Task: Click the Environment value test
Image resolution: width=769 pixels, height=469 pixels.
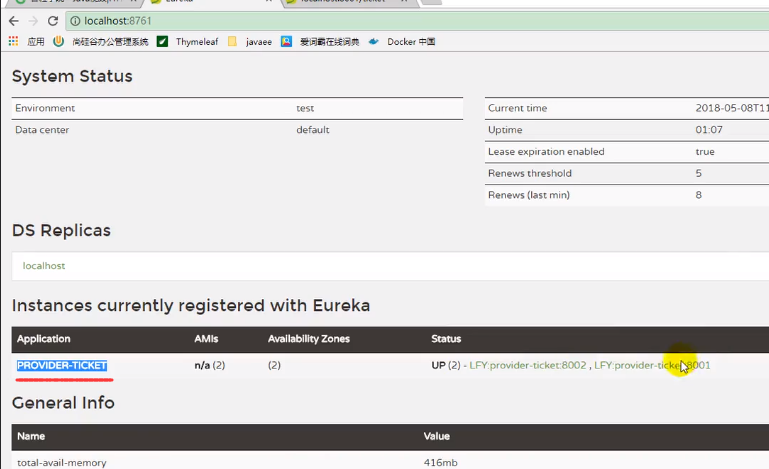Action: pos(305,108)
